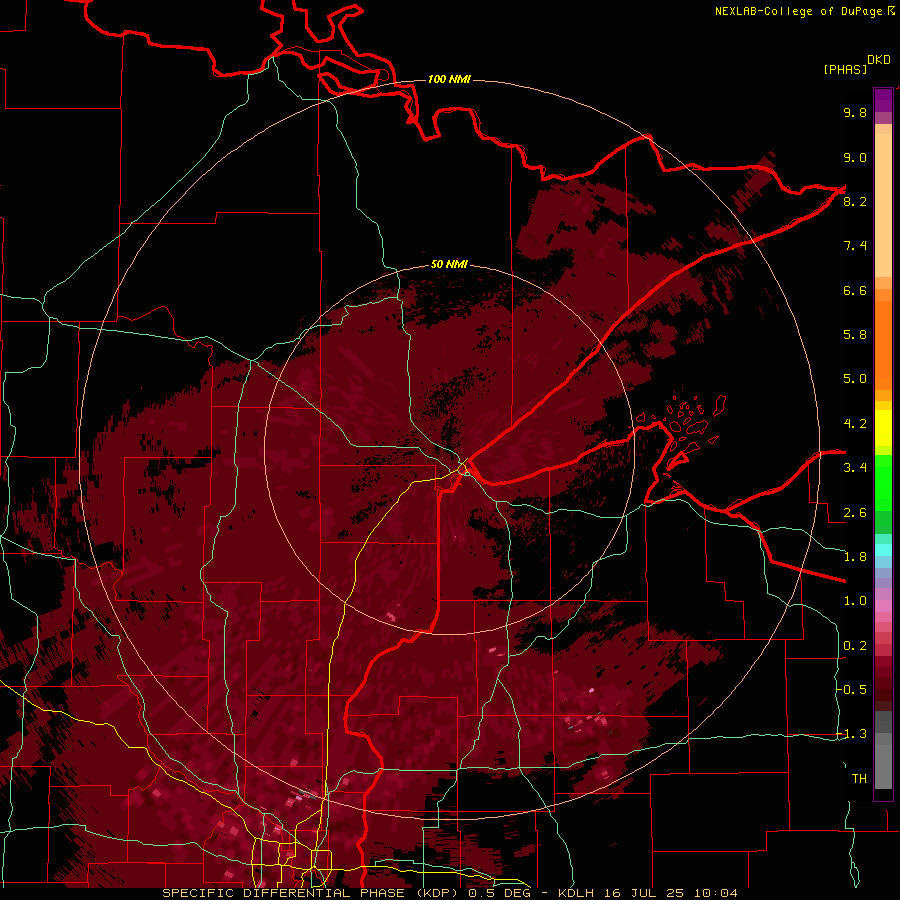Image resolution: width=900 pixels, height=900 pixels.
Task: Click the -0.5 legend value
Action: (852, 689)
